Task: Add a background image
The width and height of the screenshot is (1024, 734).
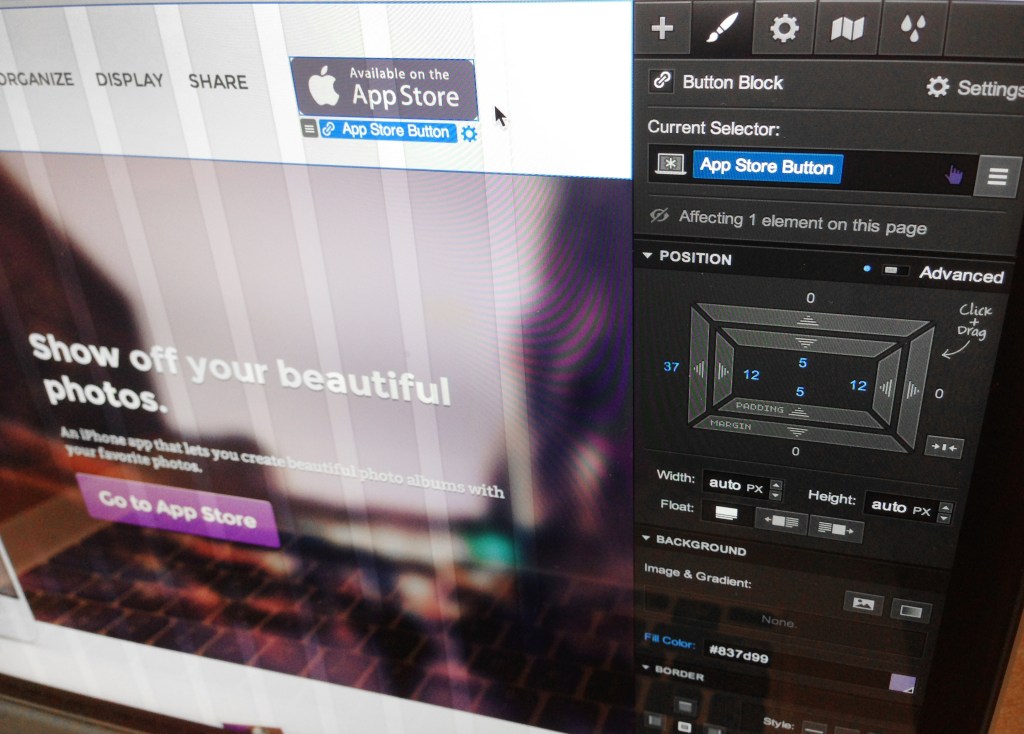Action: [863, 603]
